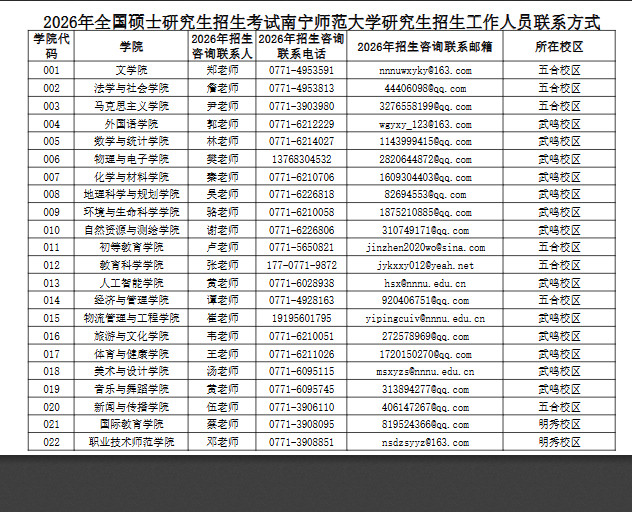The height and width of the screenshot is (512, 632).
Task: Click the '自然资源与测绘学院' cell
Action: coord(131,230)
